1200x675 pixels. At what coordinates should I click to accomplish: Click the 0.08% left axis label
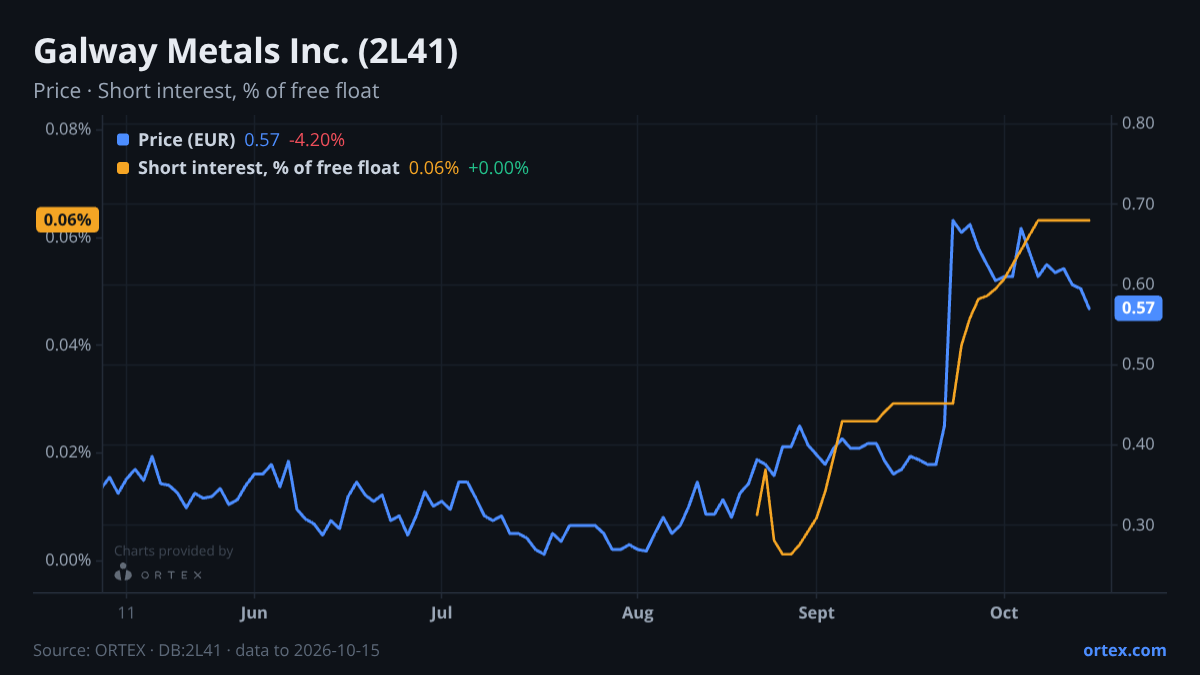click(x=68, y=129)
